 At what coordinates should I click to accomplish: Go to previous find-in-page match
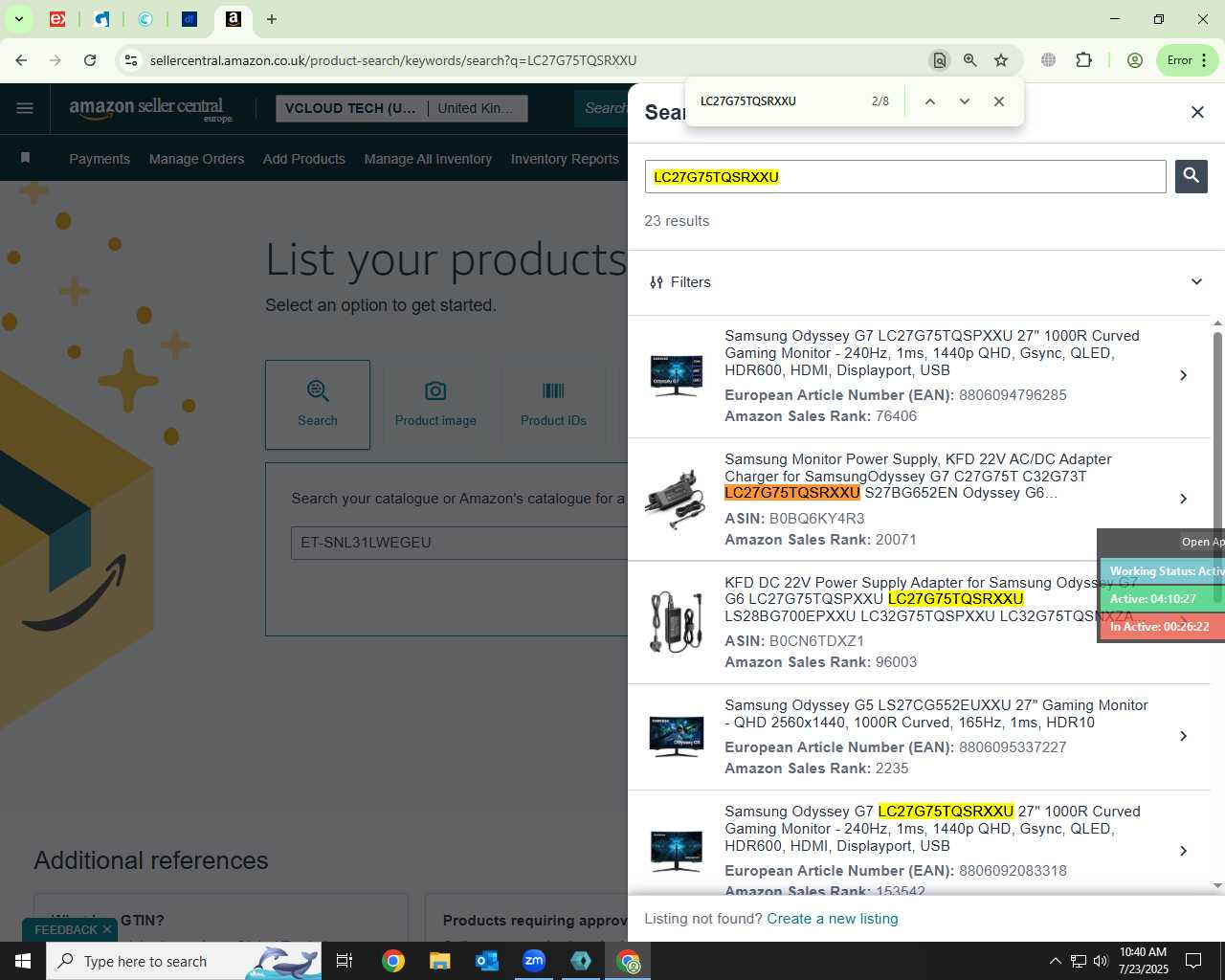[x=929, y=101]
